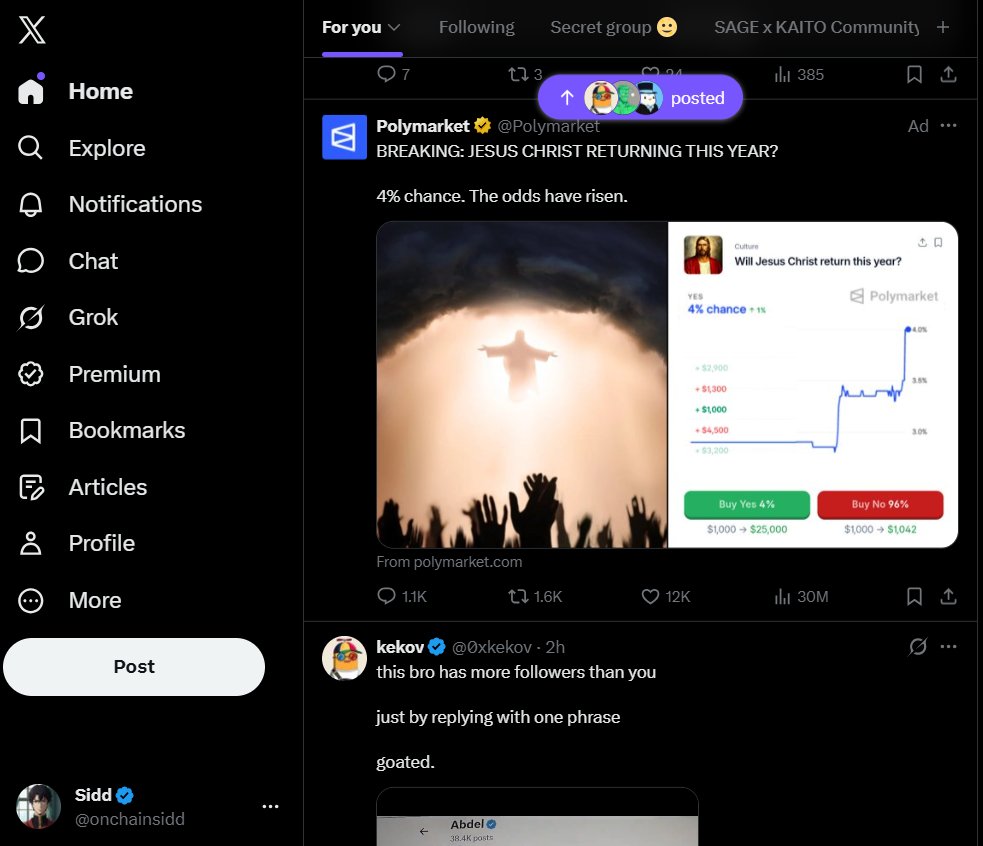
Task: Click '4% chance. The odds have risen.' text
Action: (x=502, y=196)
